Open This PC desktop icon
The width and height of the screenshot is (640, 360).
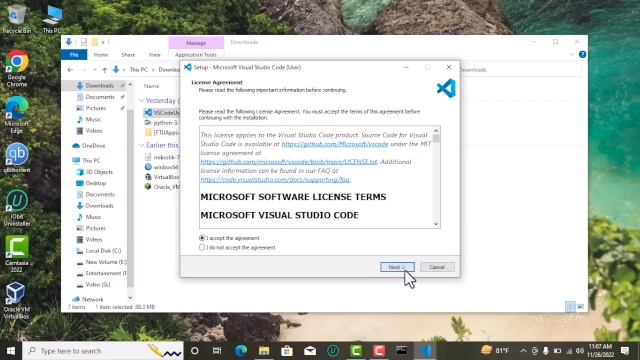(x=52, y=18)
